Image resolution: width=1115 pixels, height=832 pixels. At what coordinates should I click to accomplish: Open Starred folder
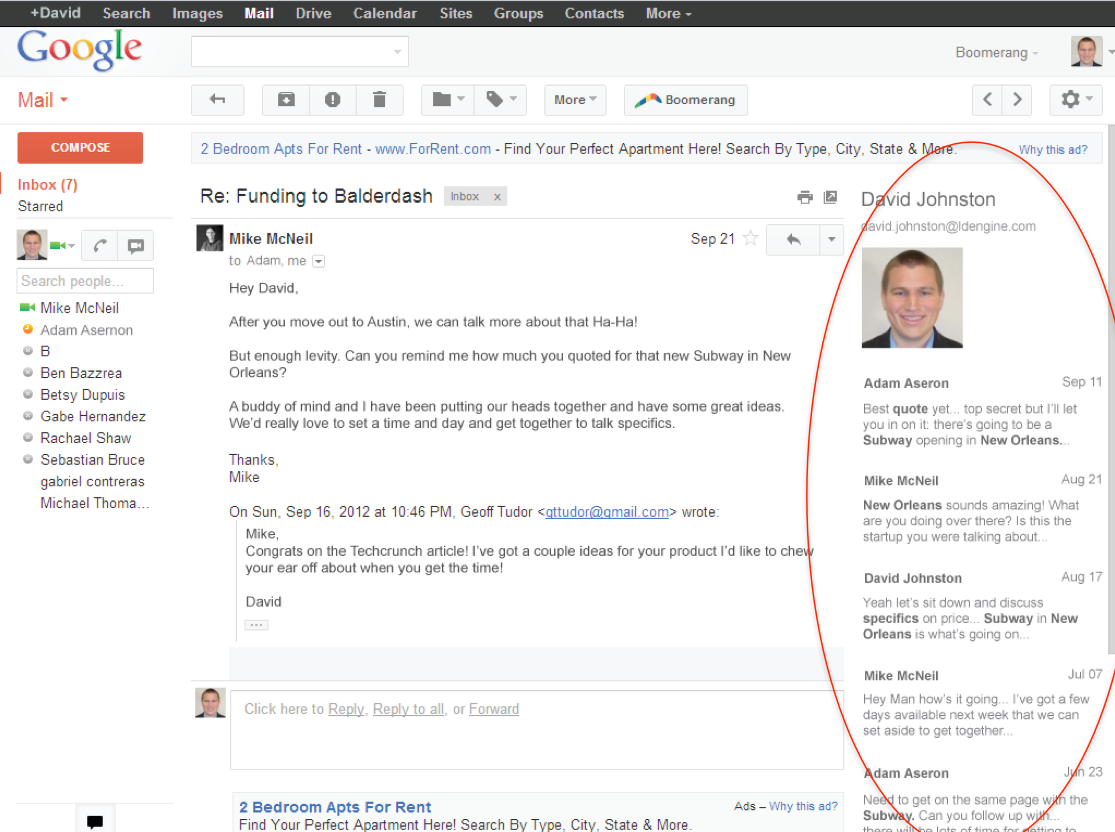[x=41, y=206]
